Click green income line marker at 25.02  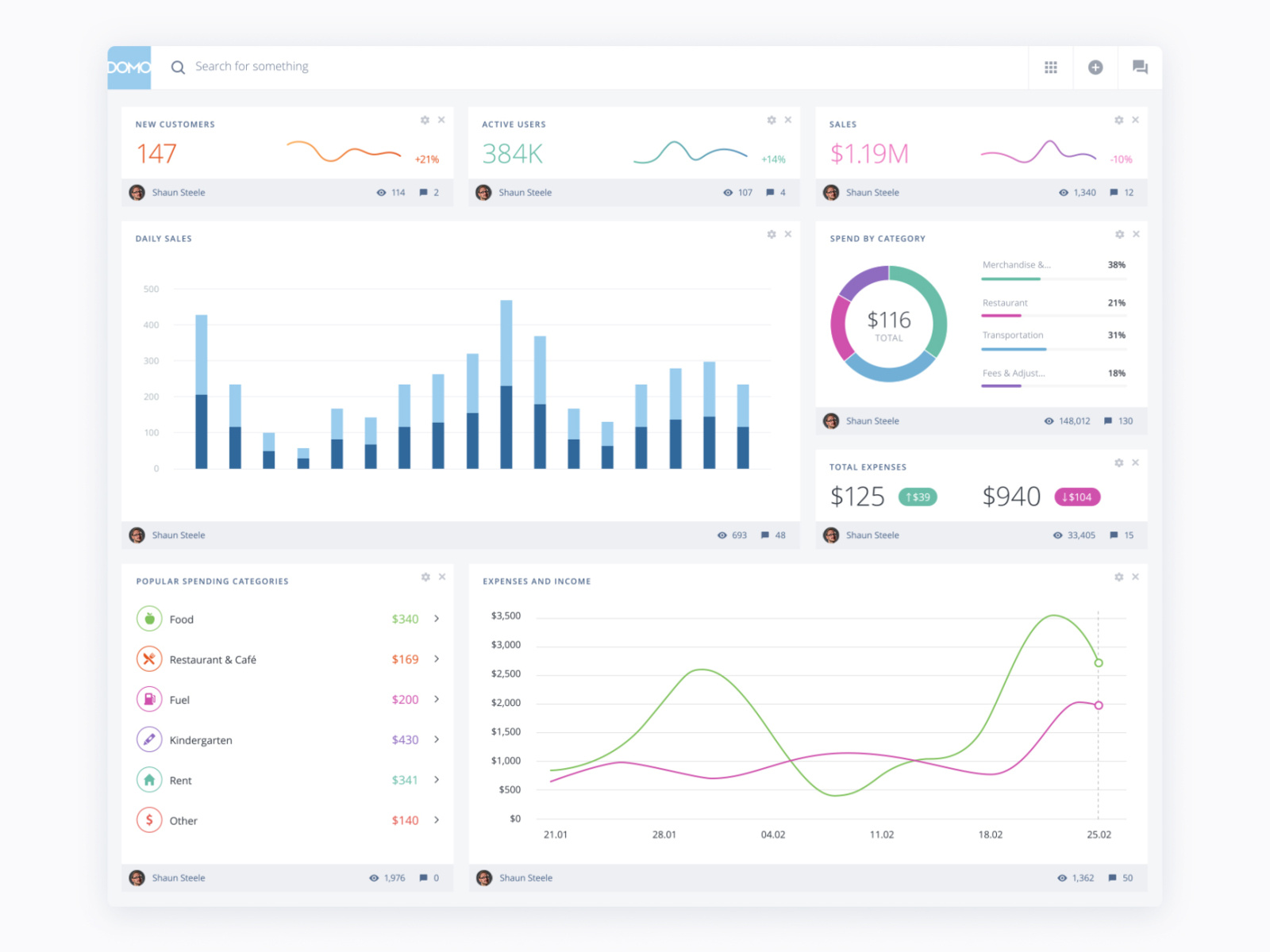1099,662
